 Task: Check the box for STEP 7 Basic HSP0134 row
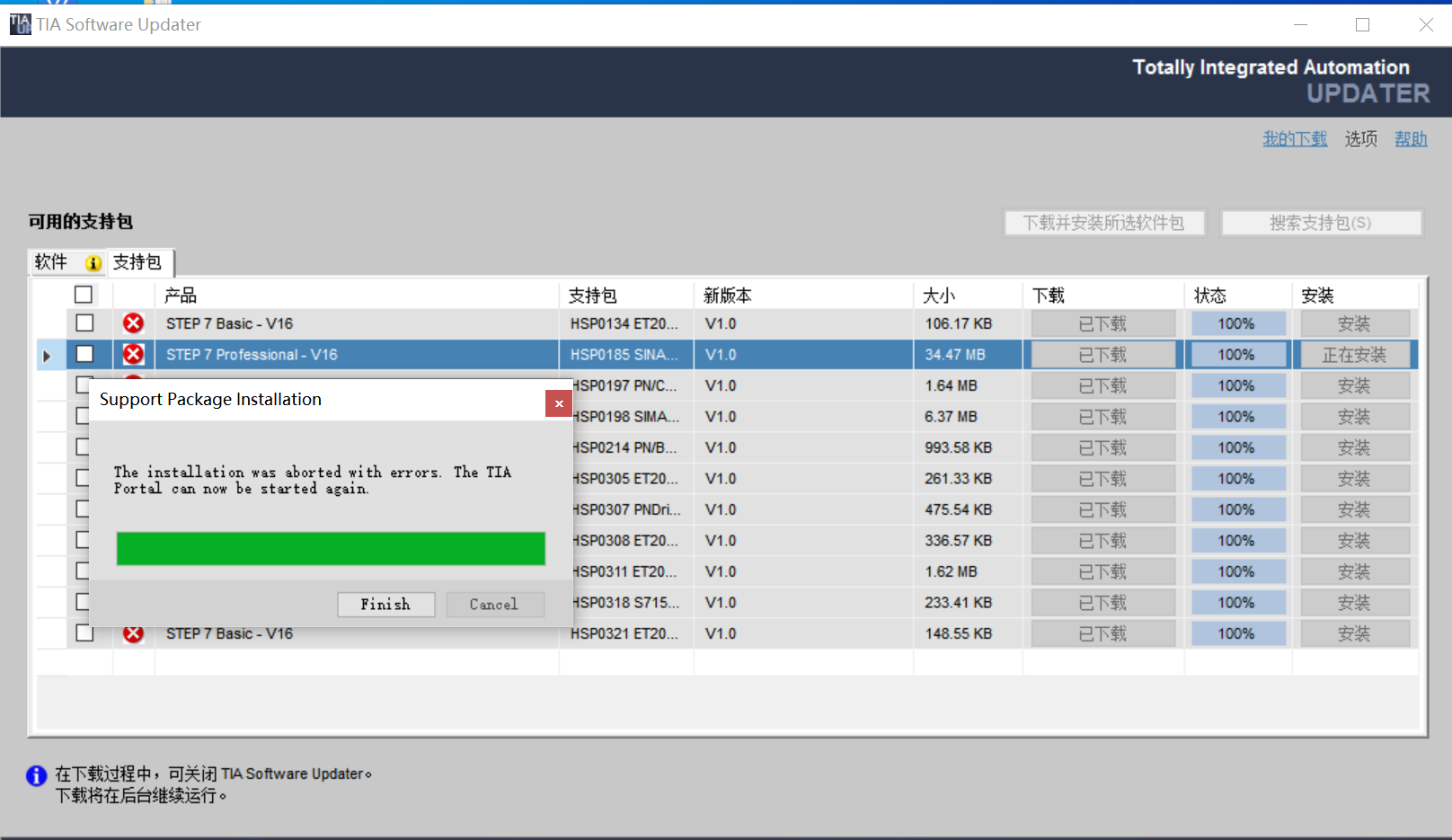point(84,323)
